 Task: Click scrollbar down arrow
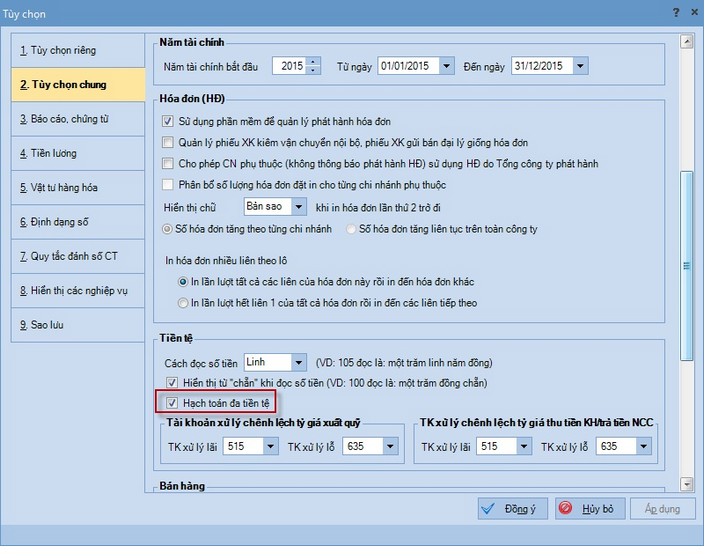(x=686, y=484)
